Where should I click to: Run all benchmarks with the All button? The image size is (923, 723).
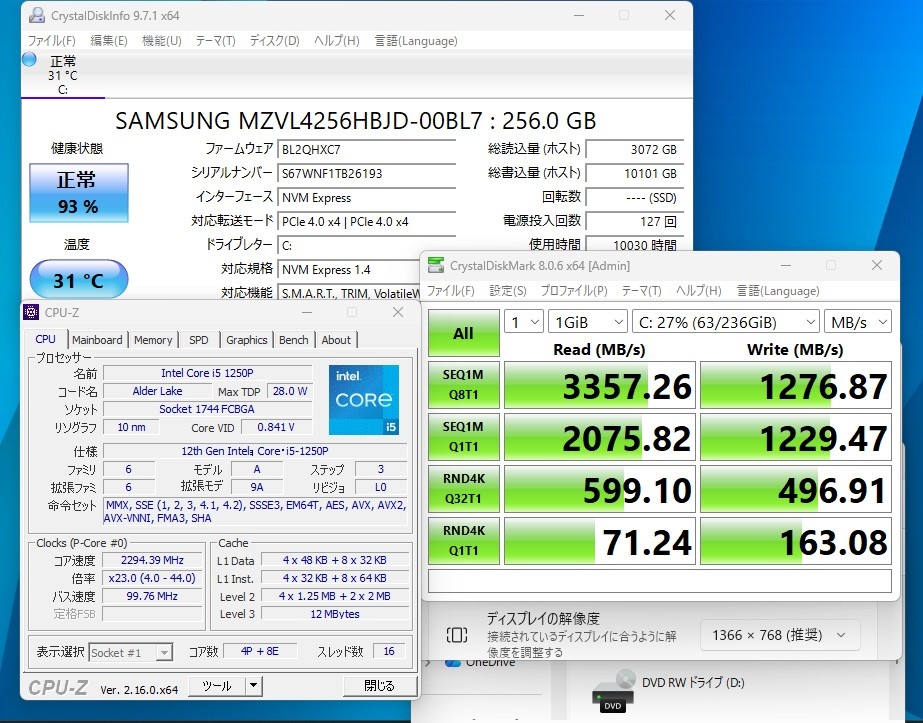(463, 333)
